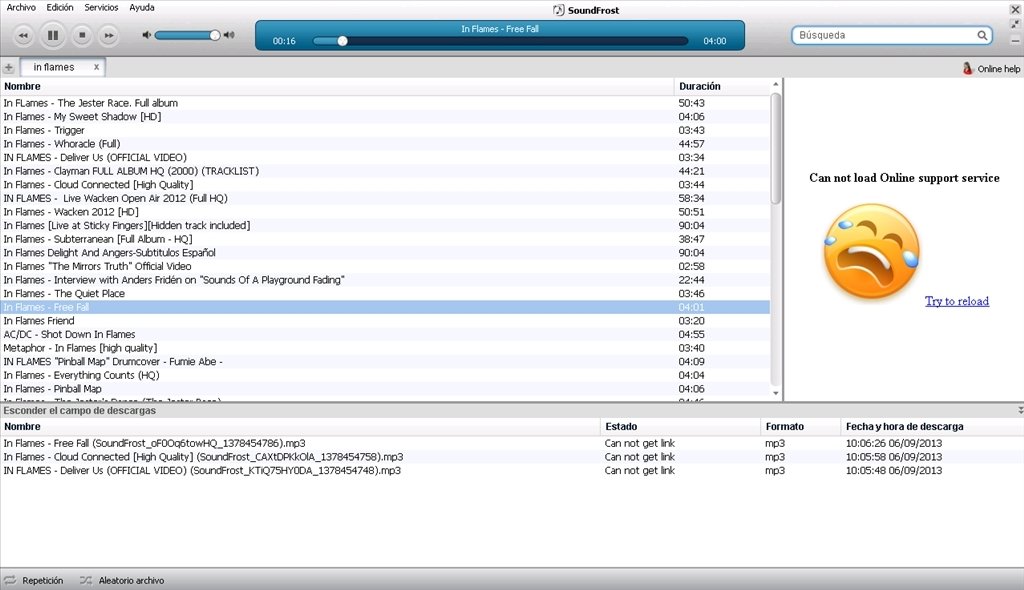Click the results list scrollbar up arrow
Image resolution: width=1024 pixels, height=590 pixels.
pyautogui.click(x=776, y=84)
